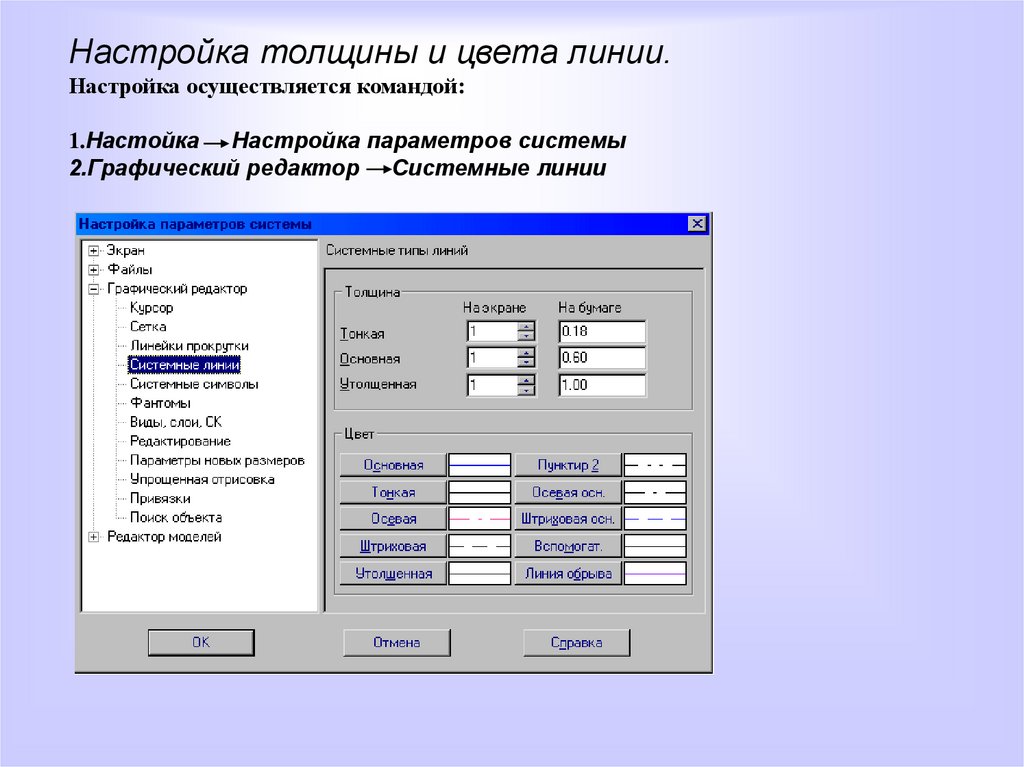This screenshot has width=1024, height=767.
Task: Click Линия обрыва purple line swatch
Action: [655, 574]
